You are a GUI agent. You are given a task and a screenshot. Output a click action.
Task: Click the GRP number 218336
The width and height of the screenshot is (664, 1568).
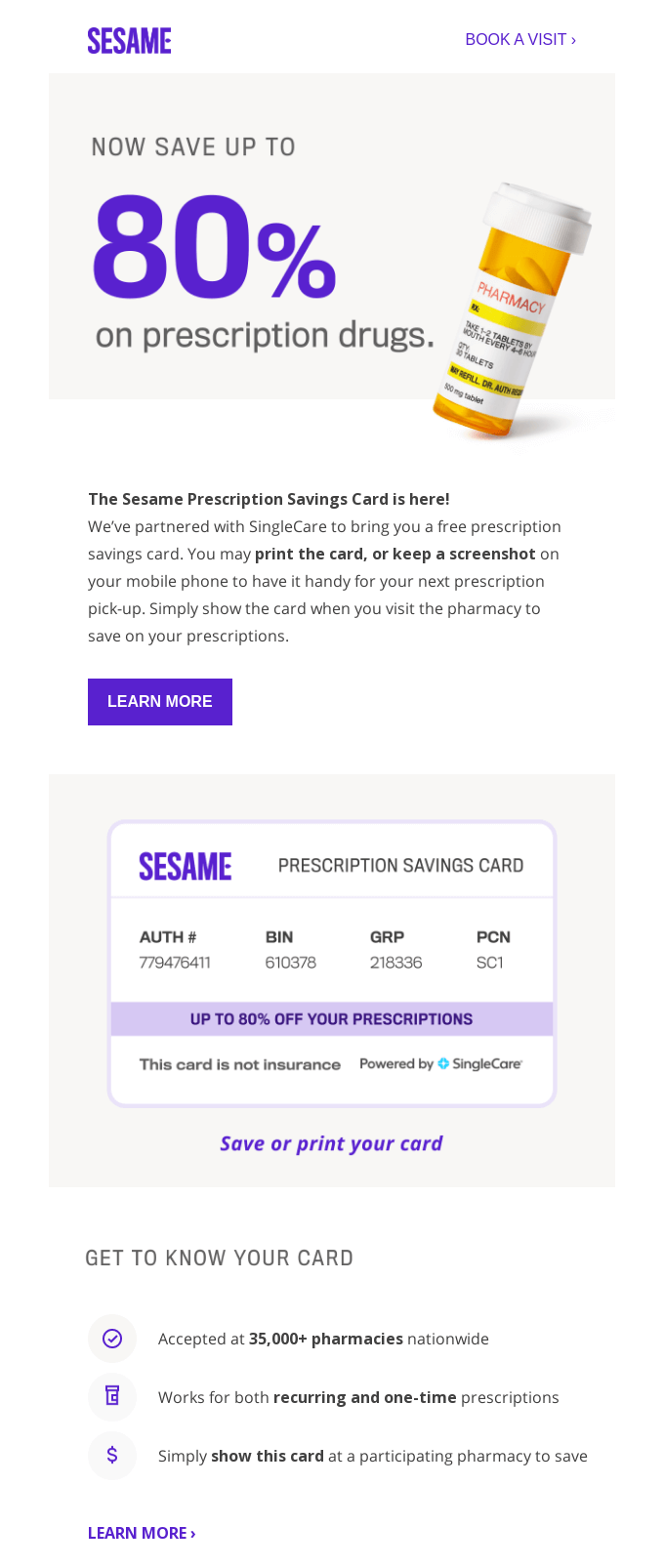point(395,963)
